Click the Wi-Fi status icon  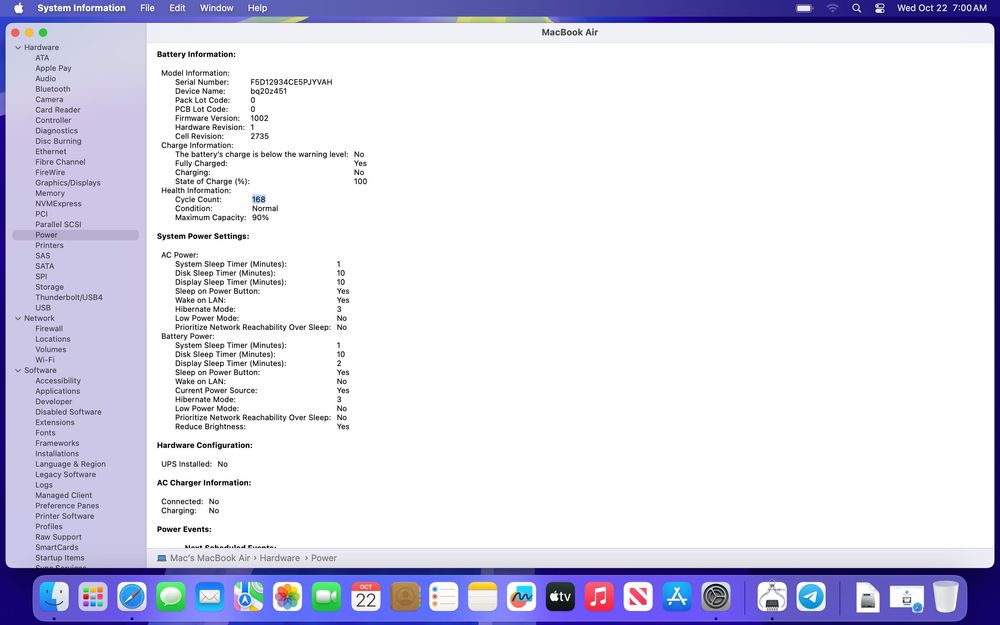[832, 8]
